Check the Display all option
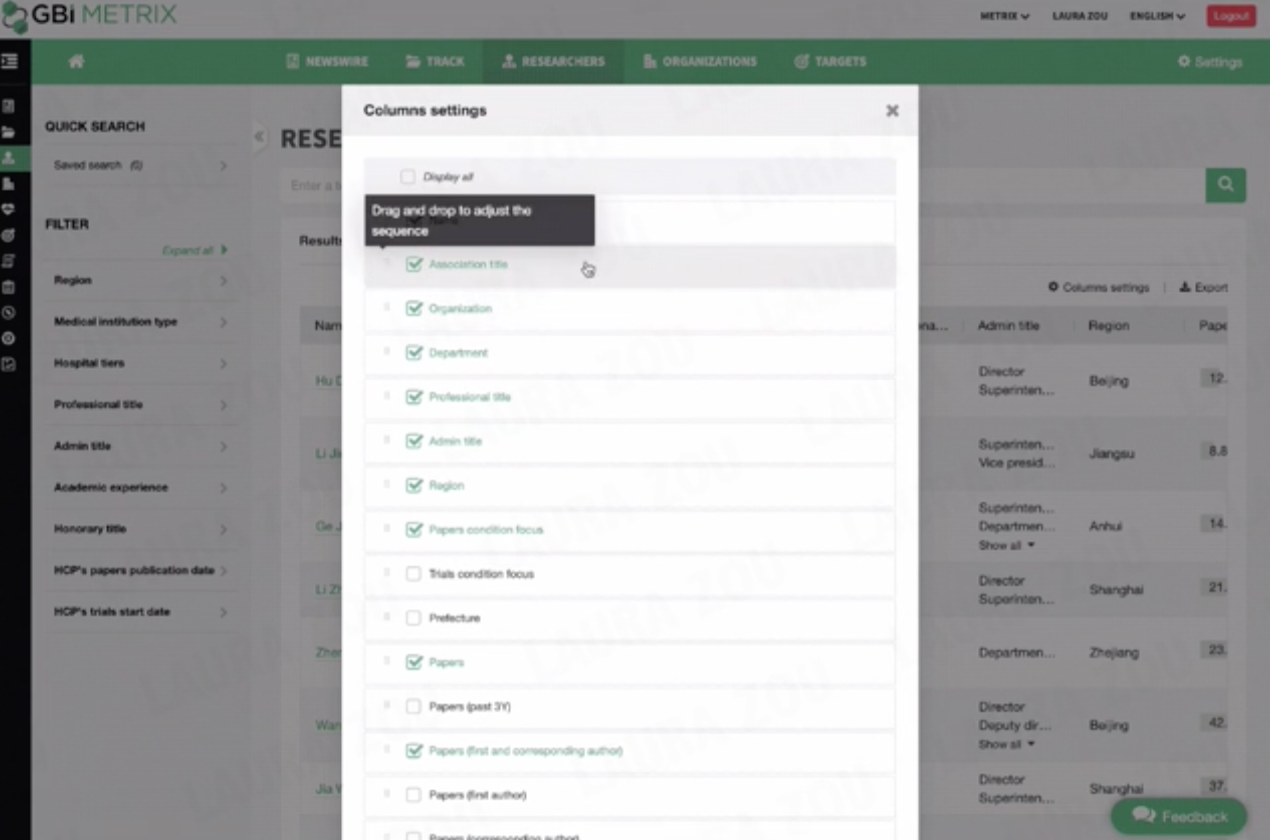This screenshot has width=1270, height=840. coord(407,175)
